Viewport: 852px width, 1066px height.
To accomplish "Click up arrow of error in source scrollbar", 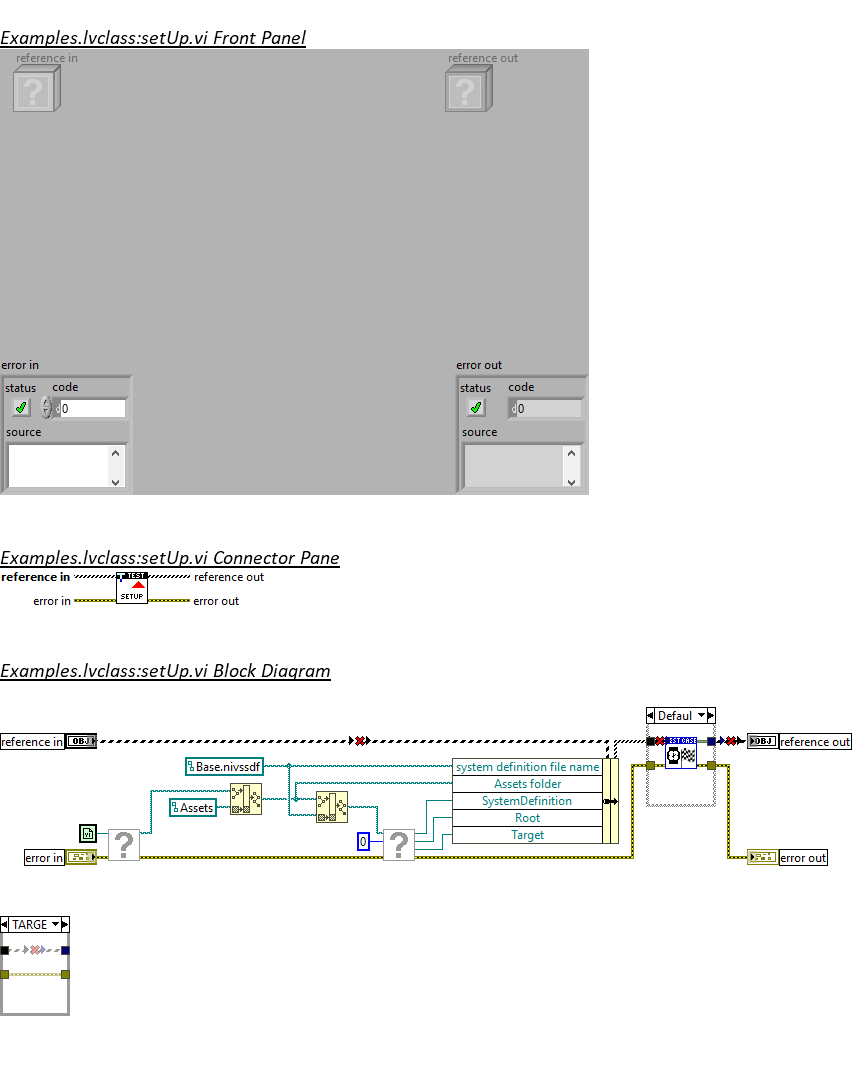I will [x=116, y=453].
